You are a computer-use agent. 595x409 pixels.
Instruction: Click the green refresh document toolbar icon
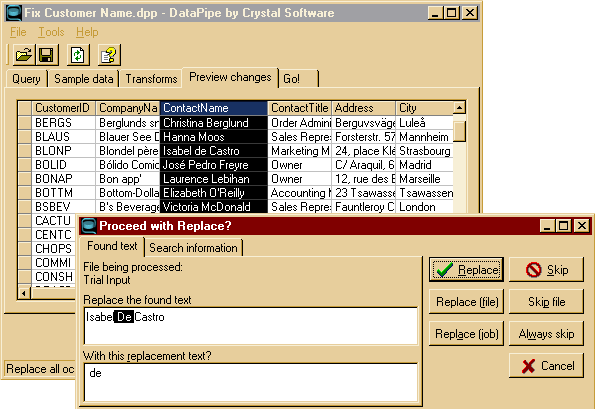coord(78,55)
